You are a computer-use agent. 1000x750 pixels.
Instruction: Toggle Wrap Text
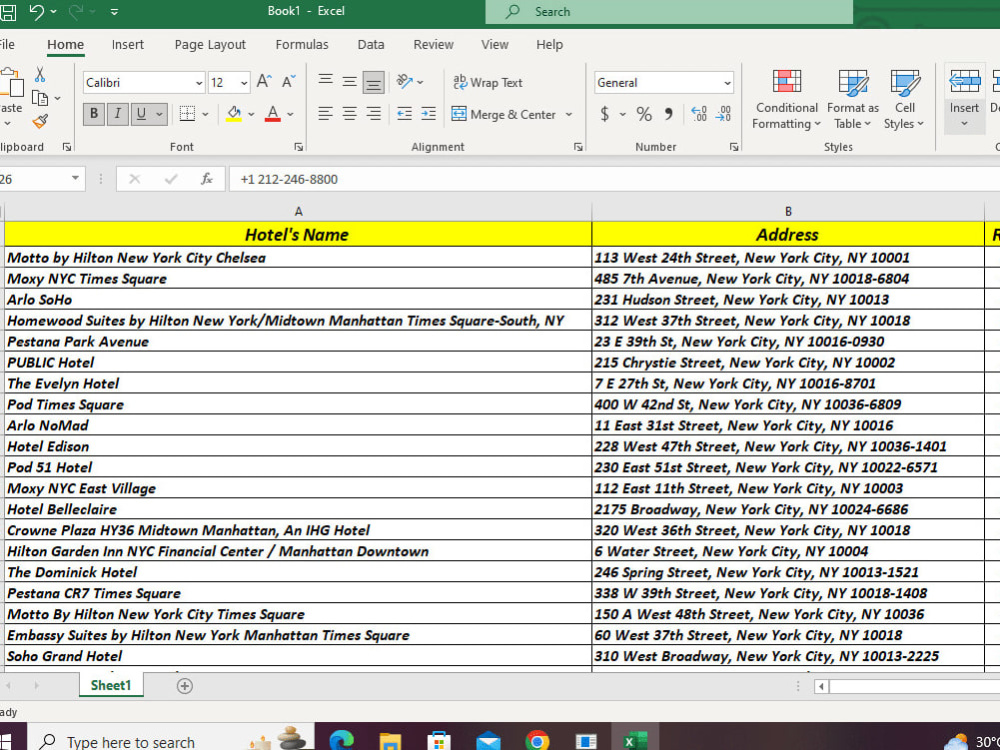click(488, 82)
